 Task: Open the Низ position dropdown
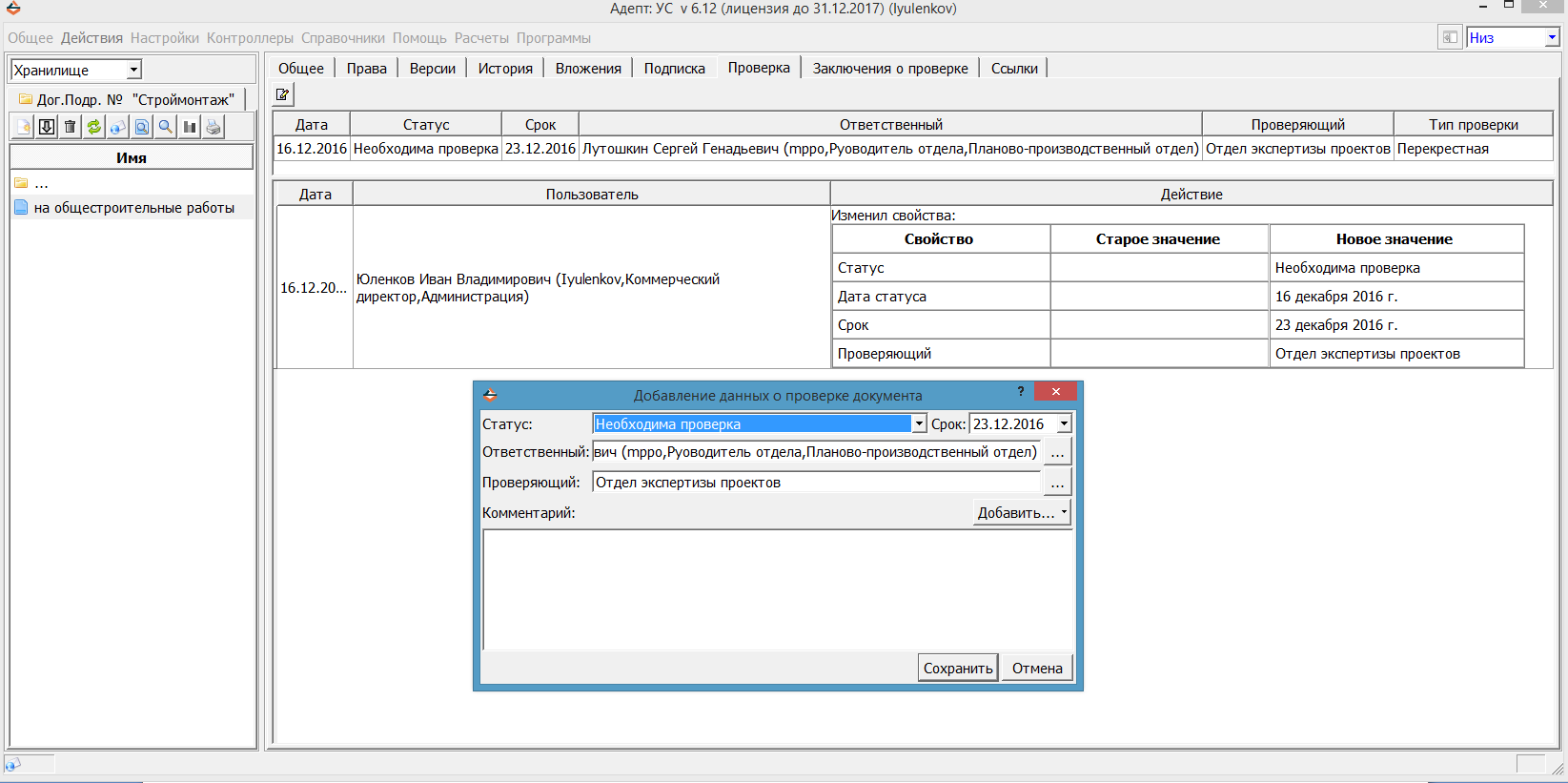click(x=1552, y=37)
